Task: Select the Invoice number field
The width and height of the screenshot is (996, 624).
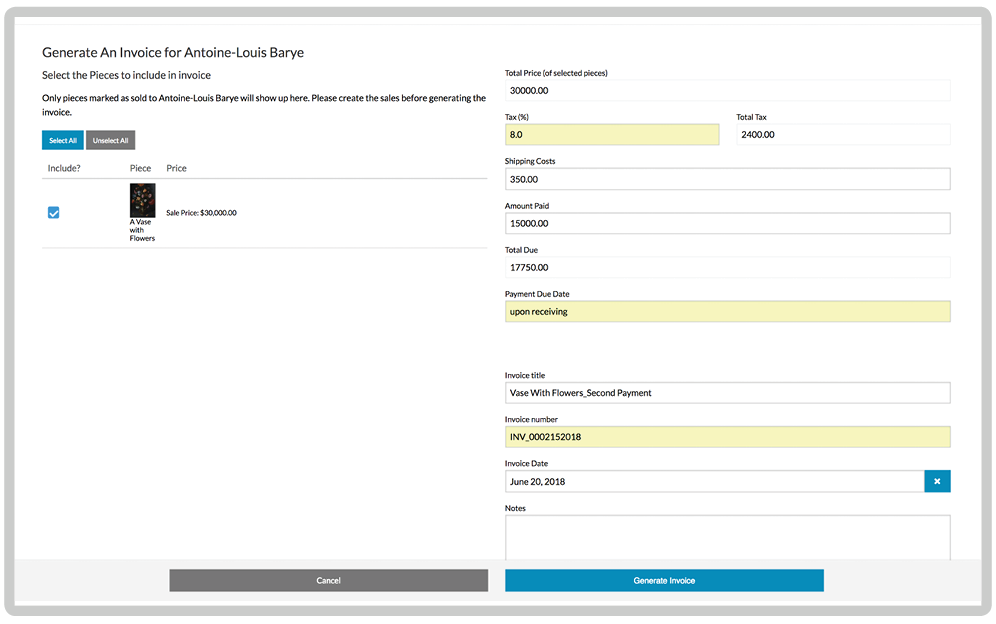Action: coord(727,437)
